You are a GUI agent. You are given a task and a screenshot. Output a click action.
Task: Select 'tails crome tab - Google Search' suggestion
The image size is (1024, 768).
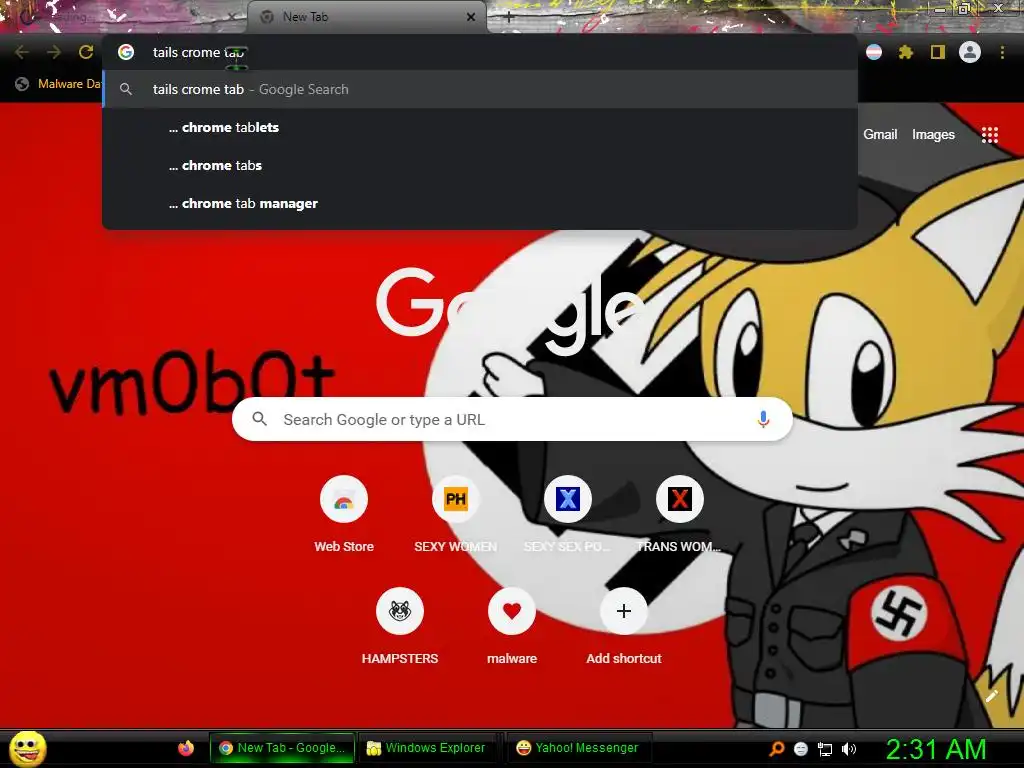point(480,89)
